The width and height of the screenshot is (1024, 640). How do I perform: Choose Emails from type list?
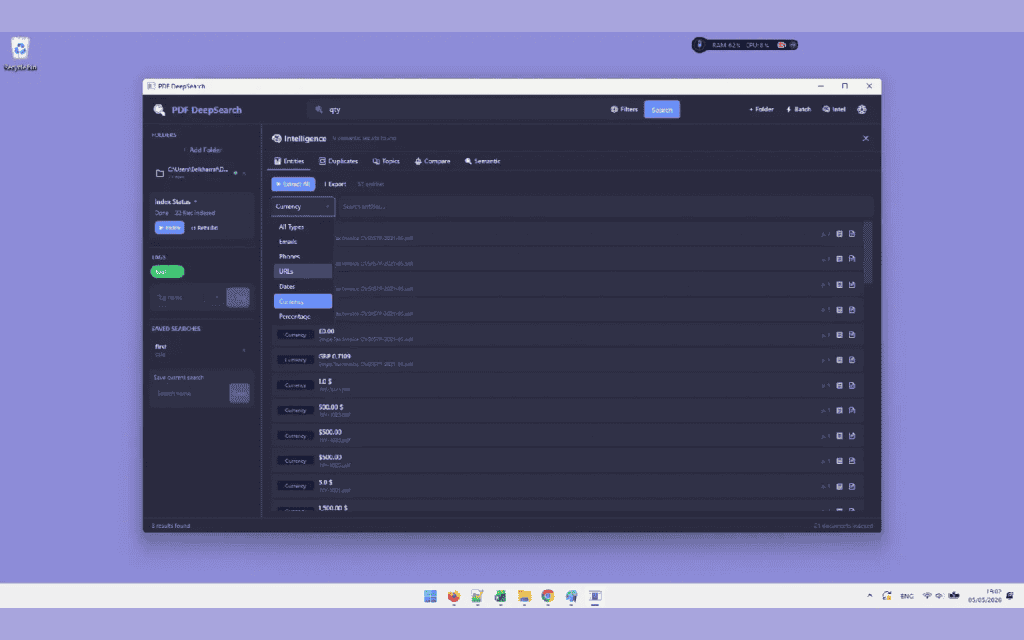pos(303,242)
